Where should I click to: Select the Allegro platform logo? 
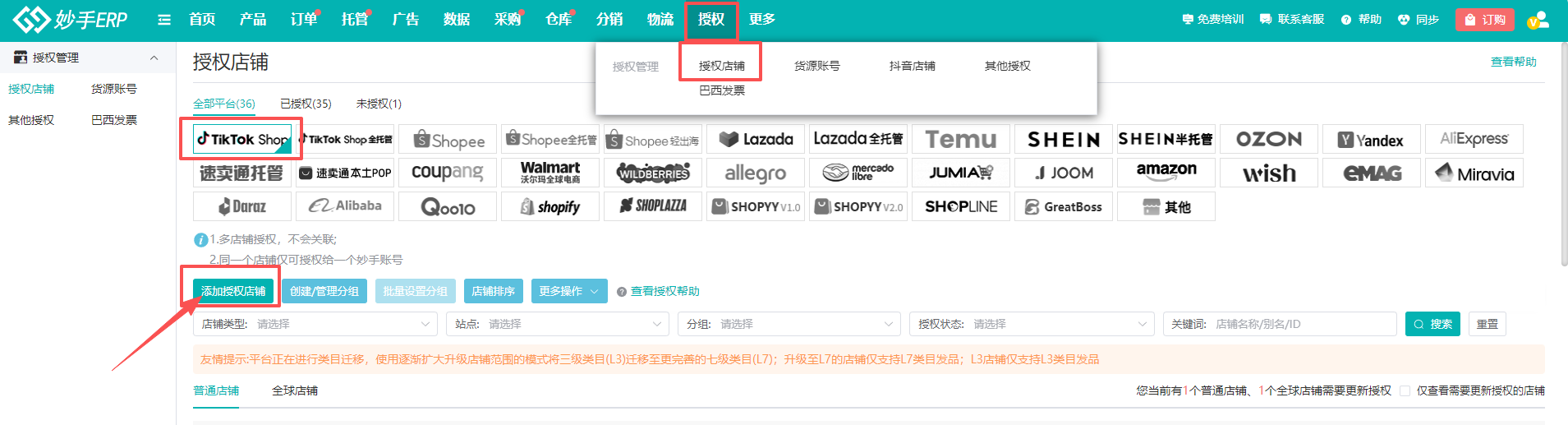tap(756, 173)
